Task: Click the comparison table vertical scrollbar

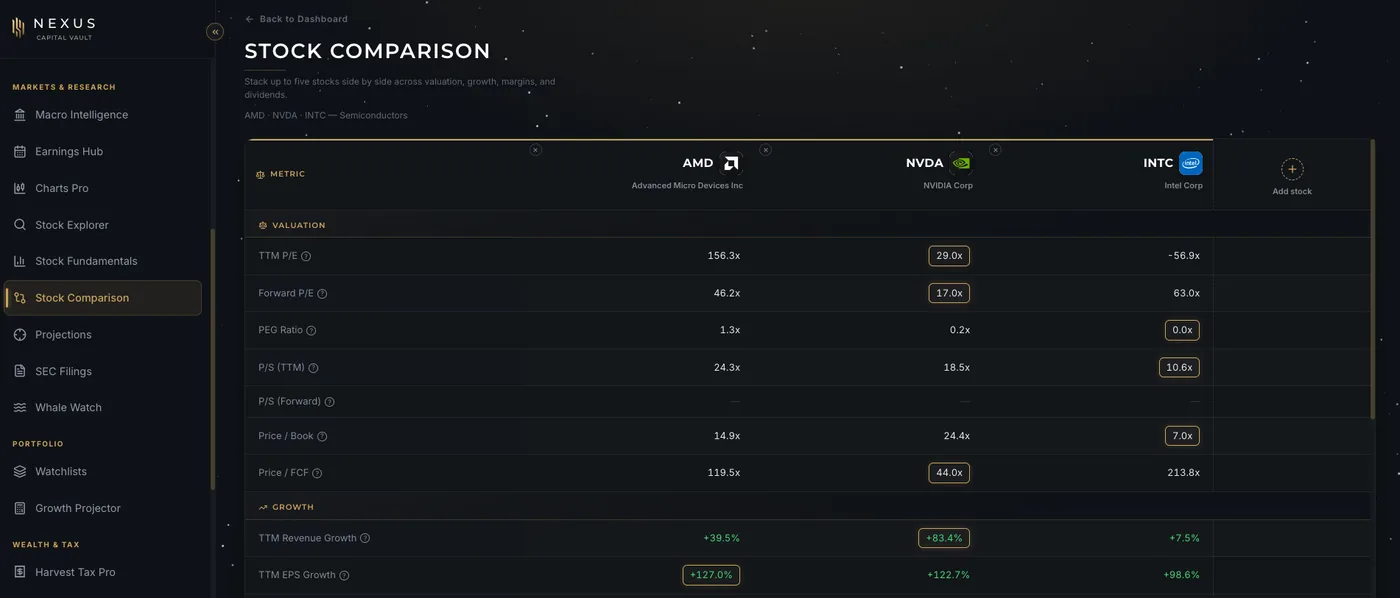Action: (x=1373, y=280)
